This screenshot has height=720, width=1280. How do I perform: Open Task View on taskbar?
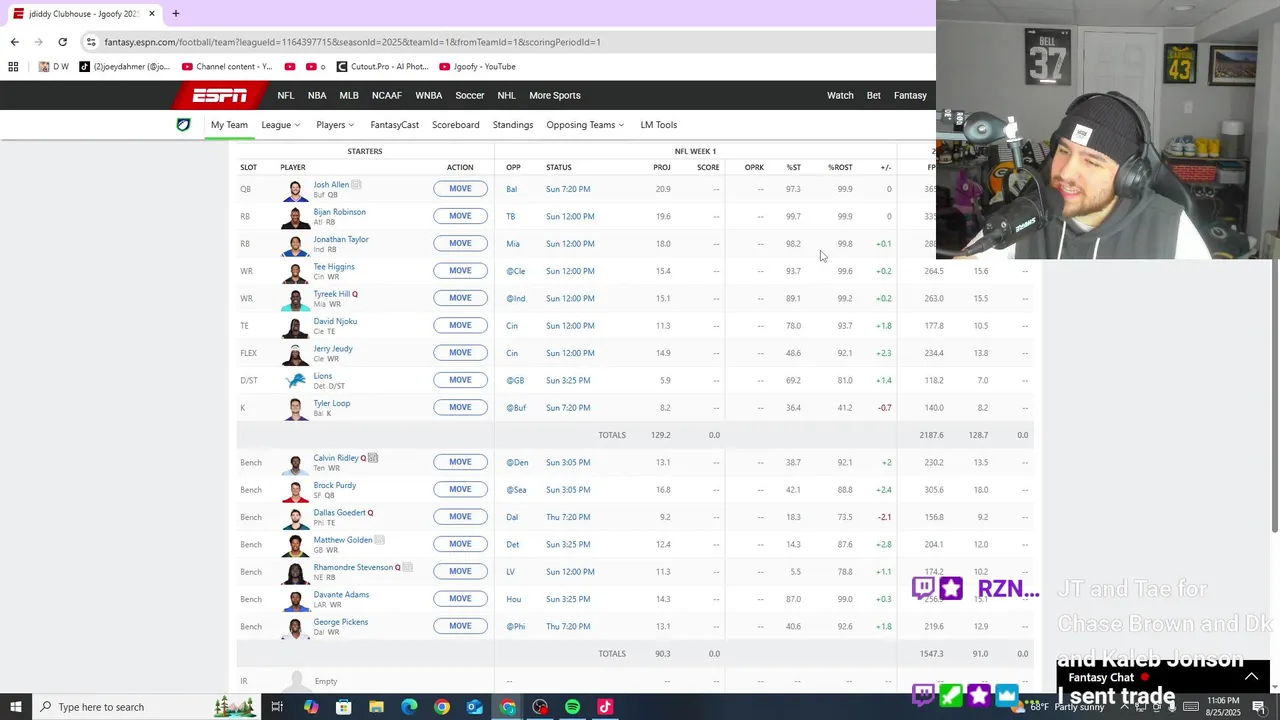[x=277, y=707]
